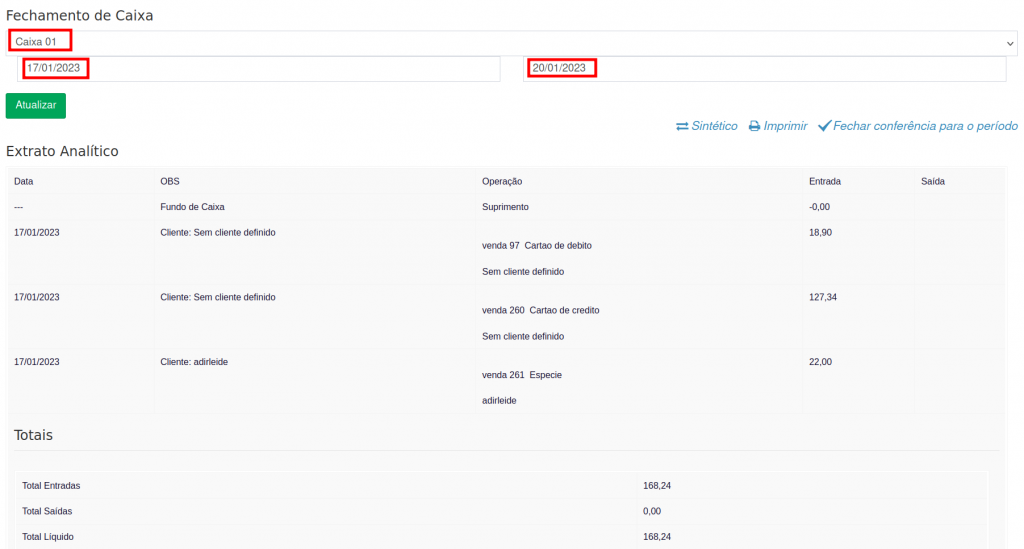Select the venda 97 Cartao de debito entry
Screen dimensions: 1024x549
coord(543,246)
